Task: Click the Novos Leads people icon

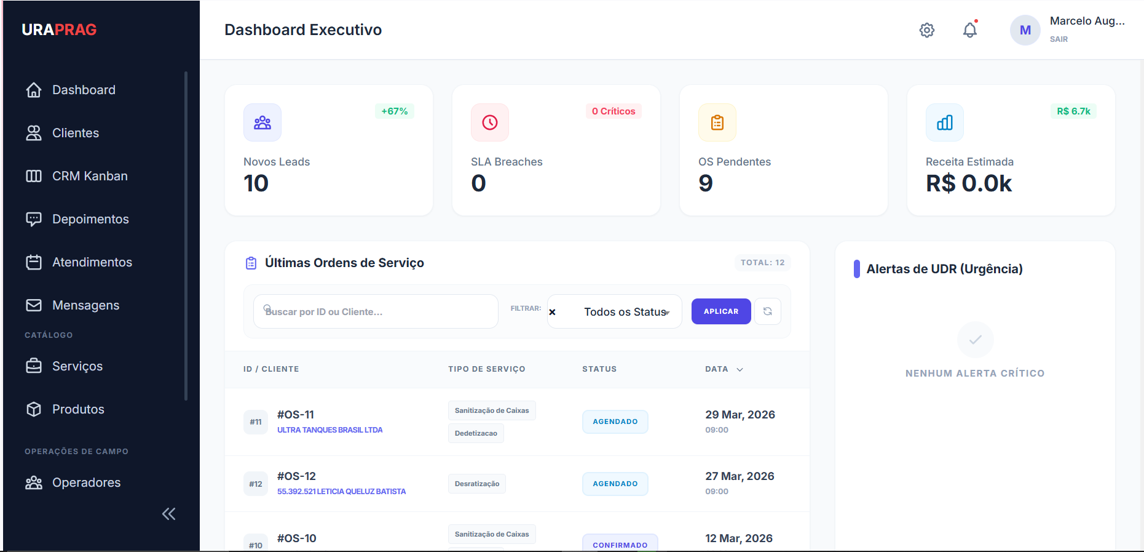Action: click(x=263, y=123)
